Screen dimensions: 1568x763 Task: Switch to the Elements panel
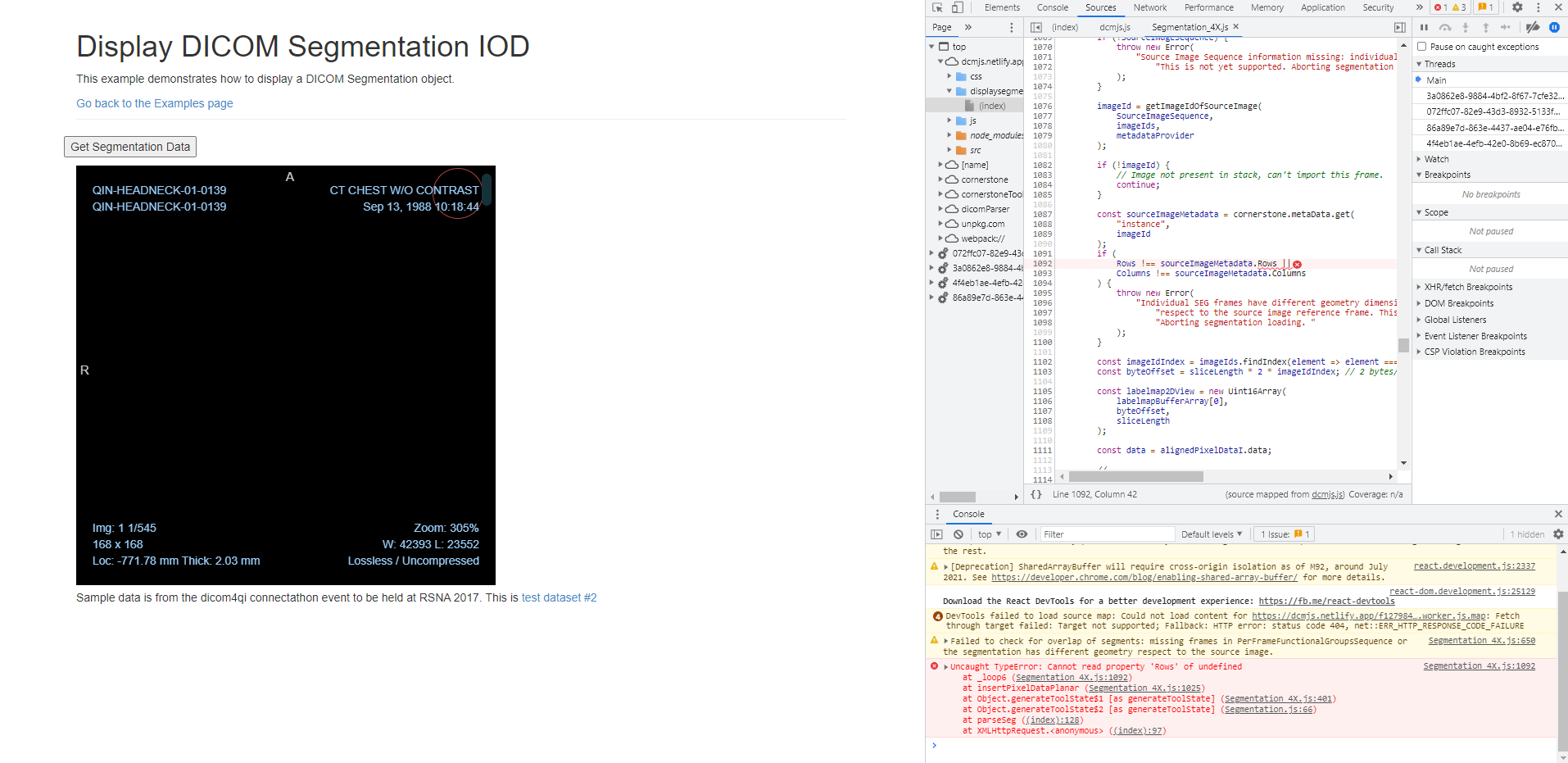click(1002, 7)
